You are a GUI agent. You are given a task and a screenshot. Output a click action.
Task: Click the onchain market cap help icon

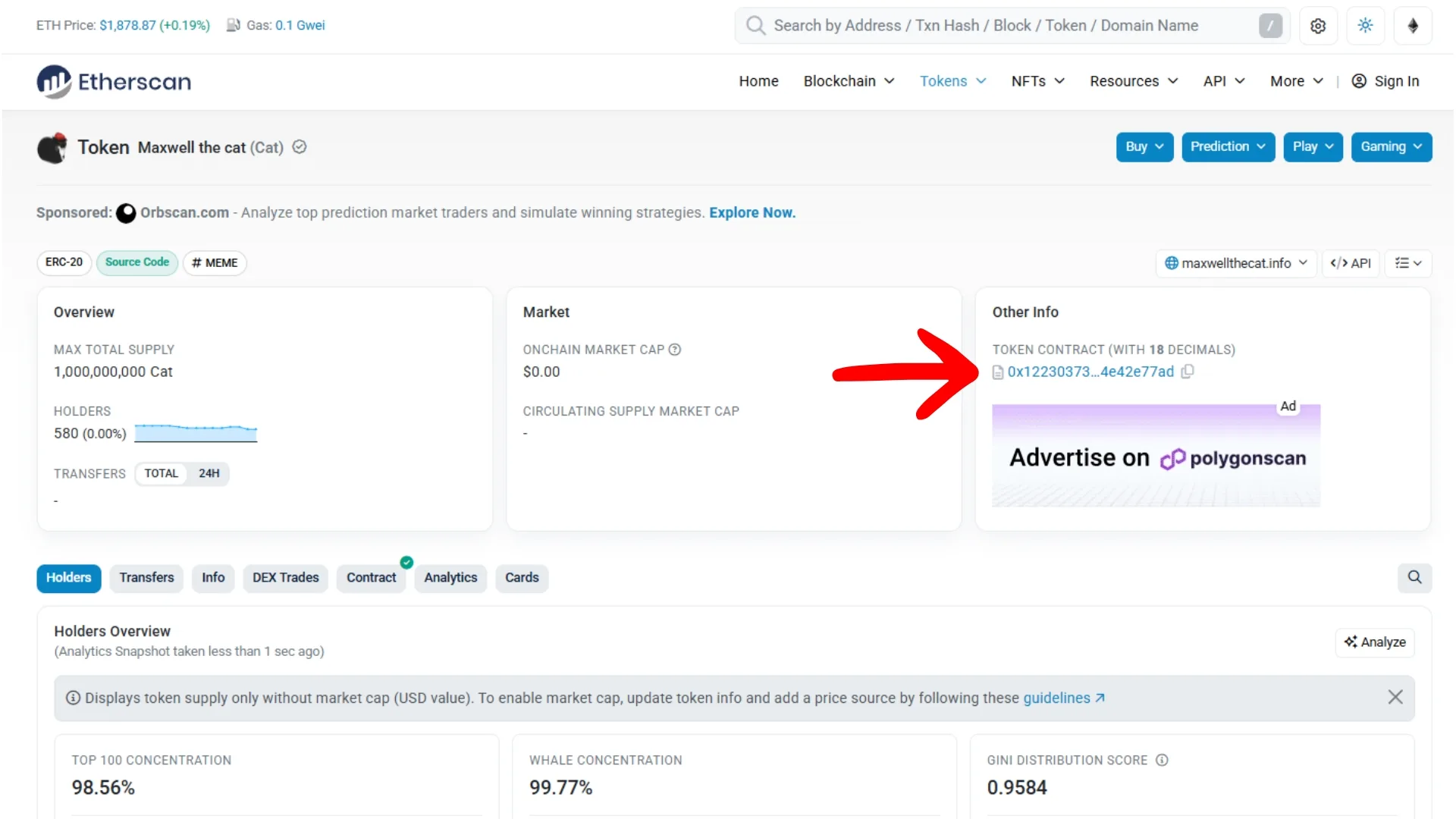click(675, 350)
